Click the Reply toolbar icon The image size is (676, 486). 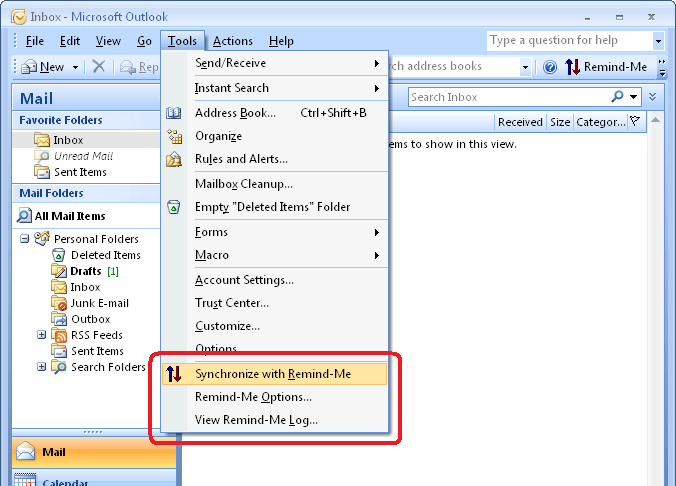pyautogui.click(x=128, y=67)
